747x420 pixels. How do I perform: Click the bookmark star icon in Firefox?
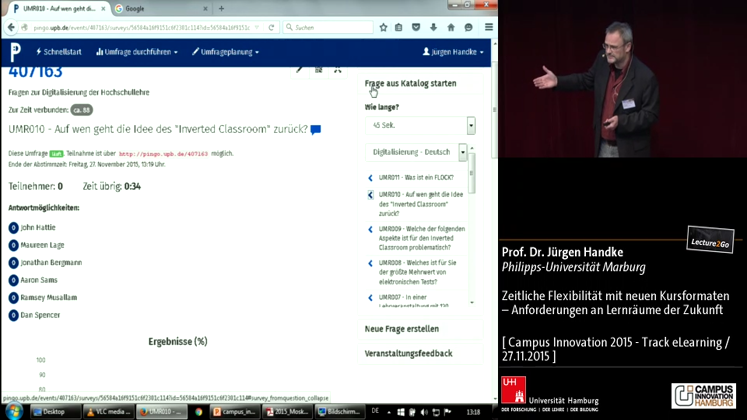click(383, 27)
